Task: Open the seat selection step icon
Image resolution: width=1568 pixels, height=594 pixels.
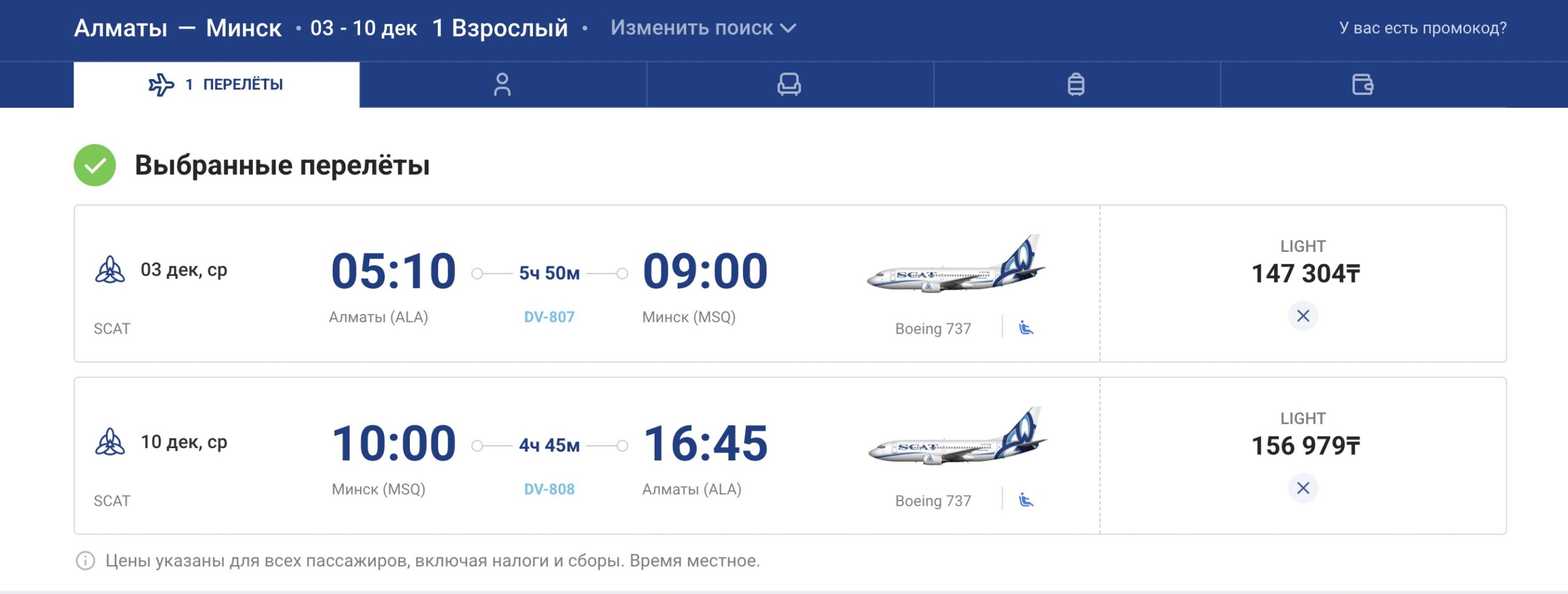Action: pyautogui.click(x=789, y=85)
